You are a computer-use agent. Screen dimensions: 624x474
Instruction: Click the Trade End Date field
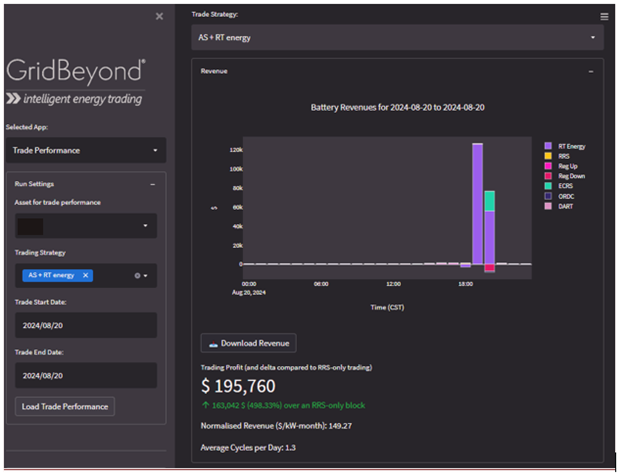point(86,375)
